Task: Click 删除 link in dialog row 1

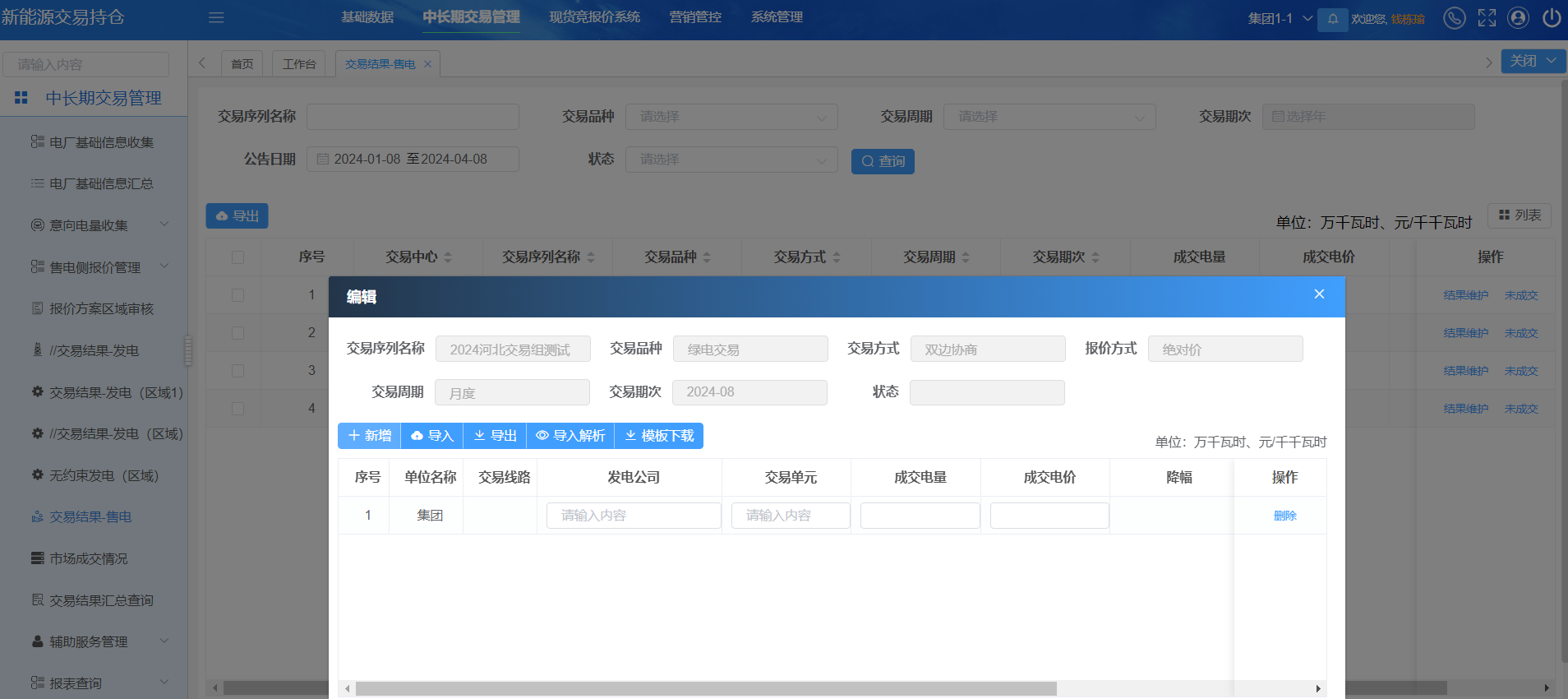Action: [1285, 516]
